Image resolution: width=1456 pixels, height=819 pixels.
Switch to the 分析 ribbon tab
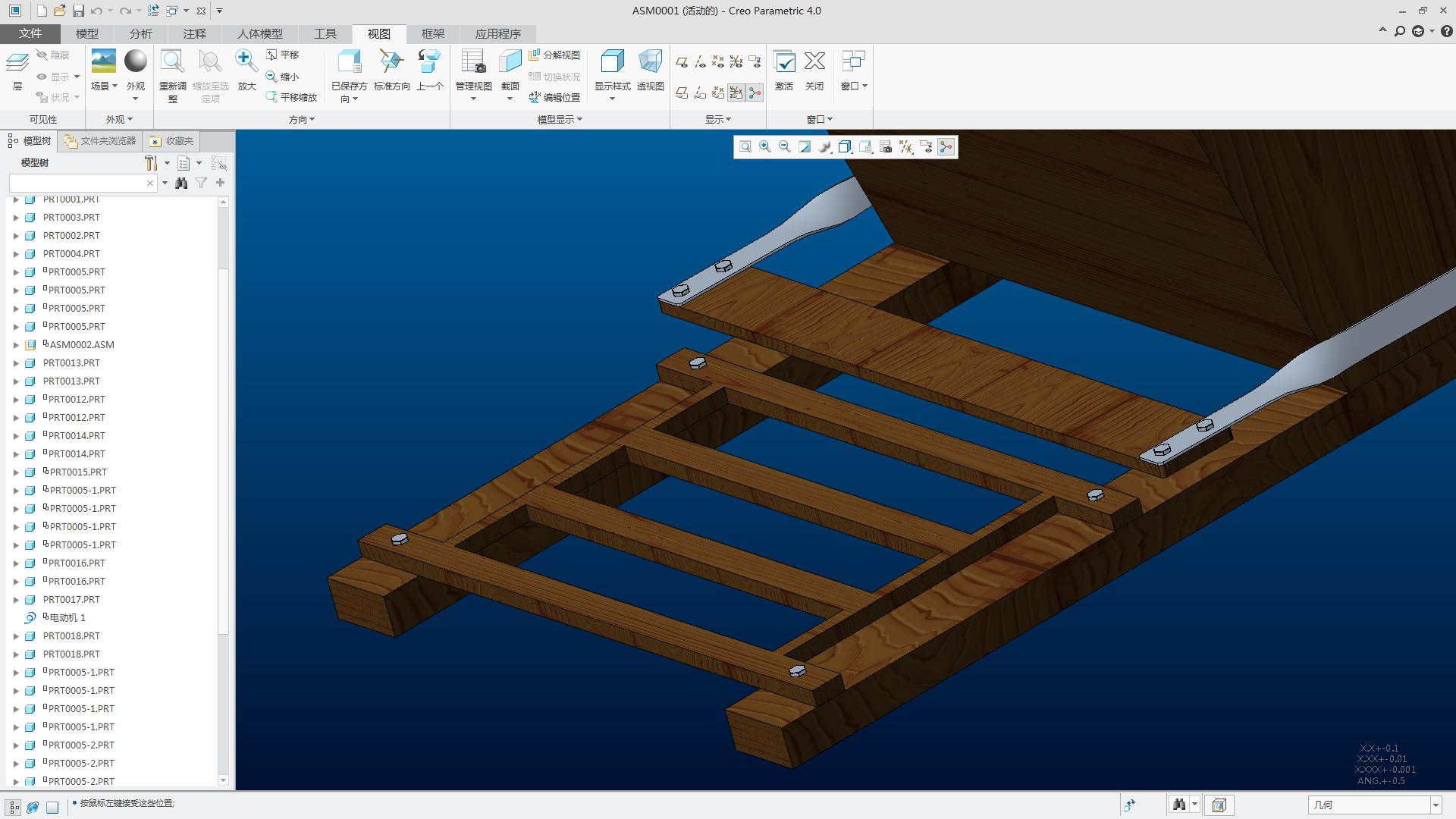pos(141,33)
